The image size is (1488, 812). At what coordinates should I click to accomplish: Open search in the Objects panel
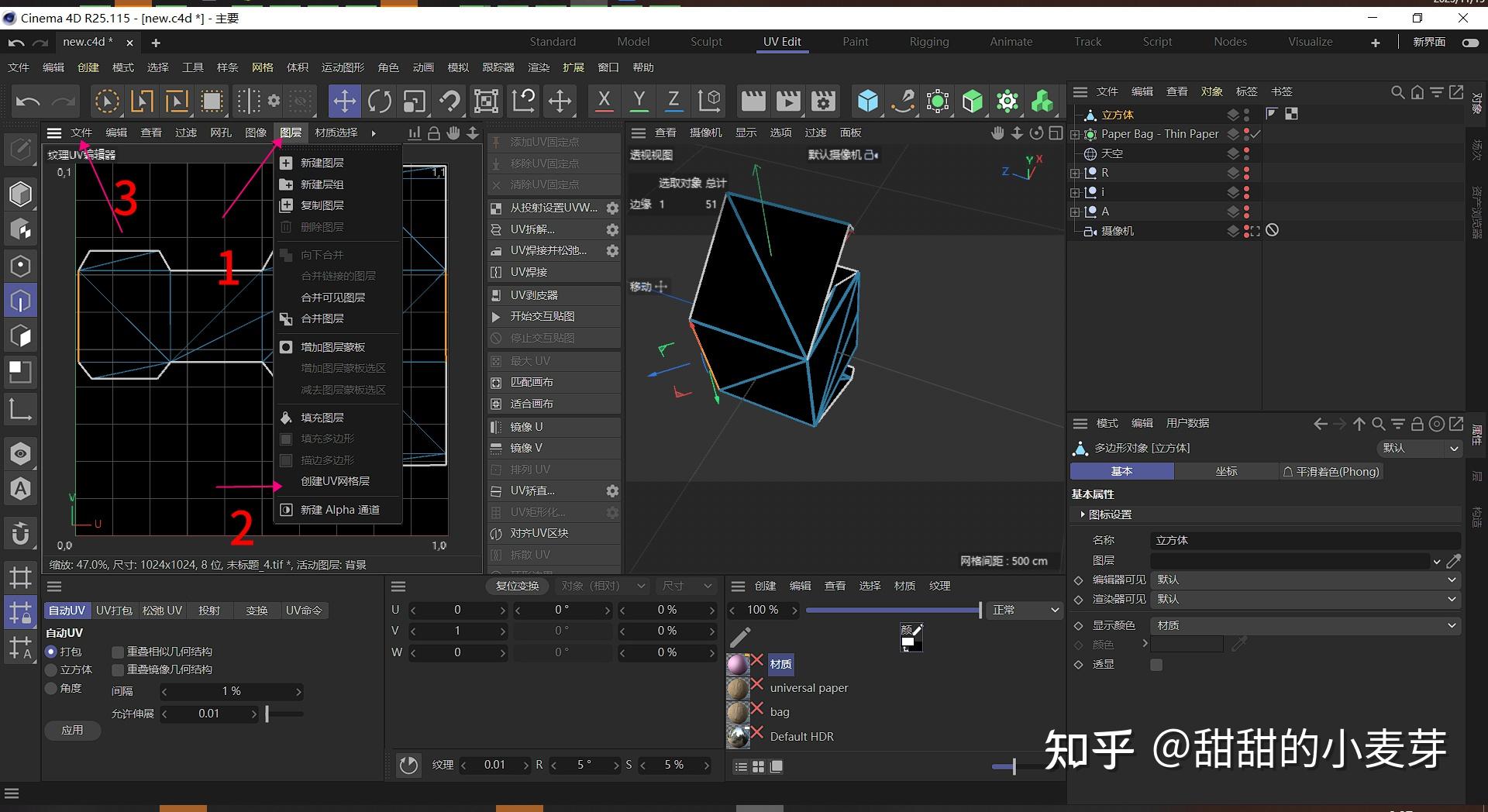[x=1397, y=91]
